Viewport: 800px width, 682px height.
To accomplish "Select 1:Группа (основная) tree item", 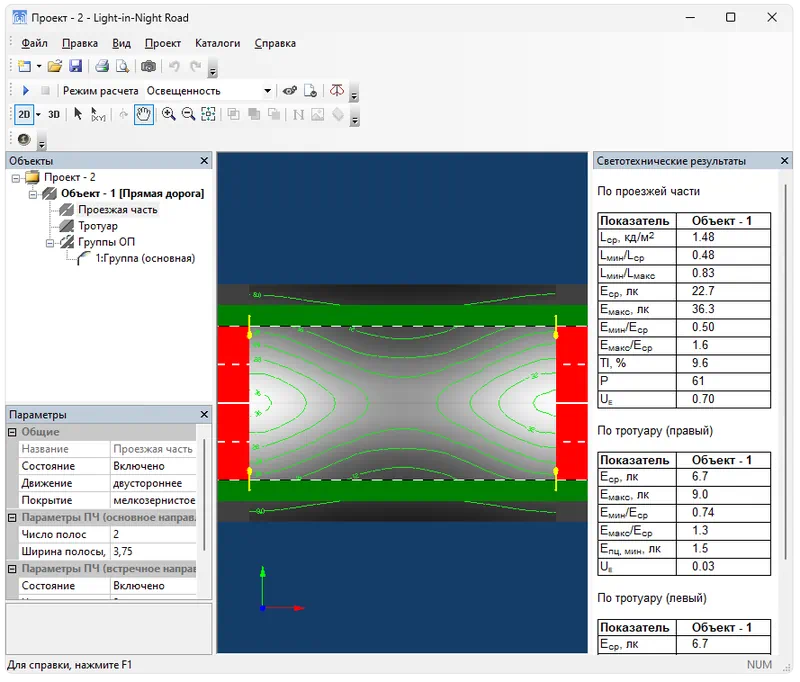I will tap(145, 258).
